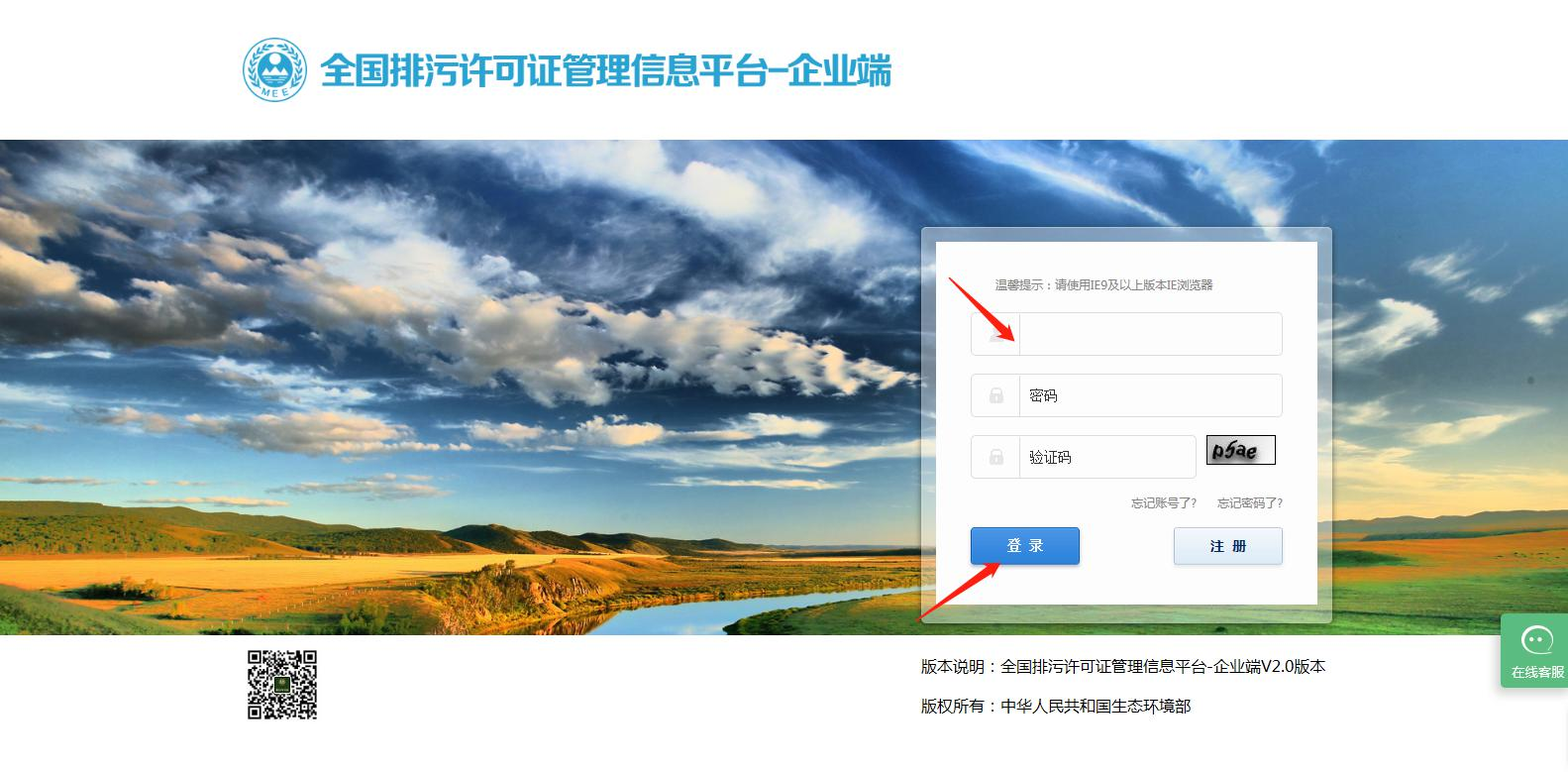This screenshot has height=772, width=1568.
Task: Open the 忘记账号了? link
Action: point(1164,502)
